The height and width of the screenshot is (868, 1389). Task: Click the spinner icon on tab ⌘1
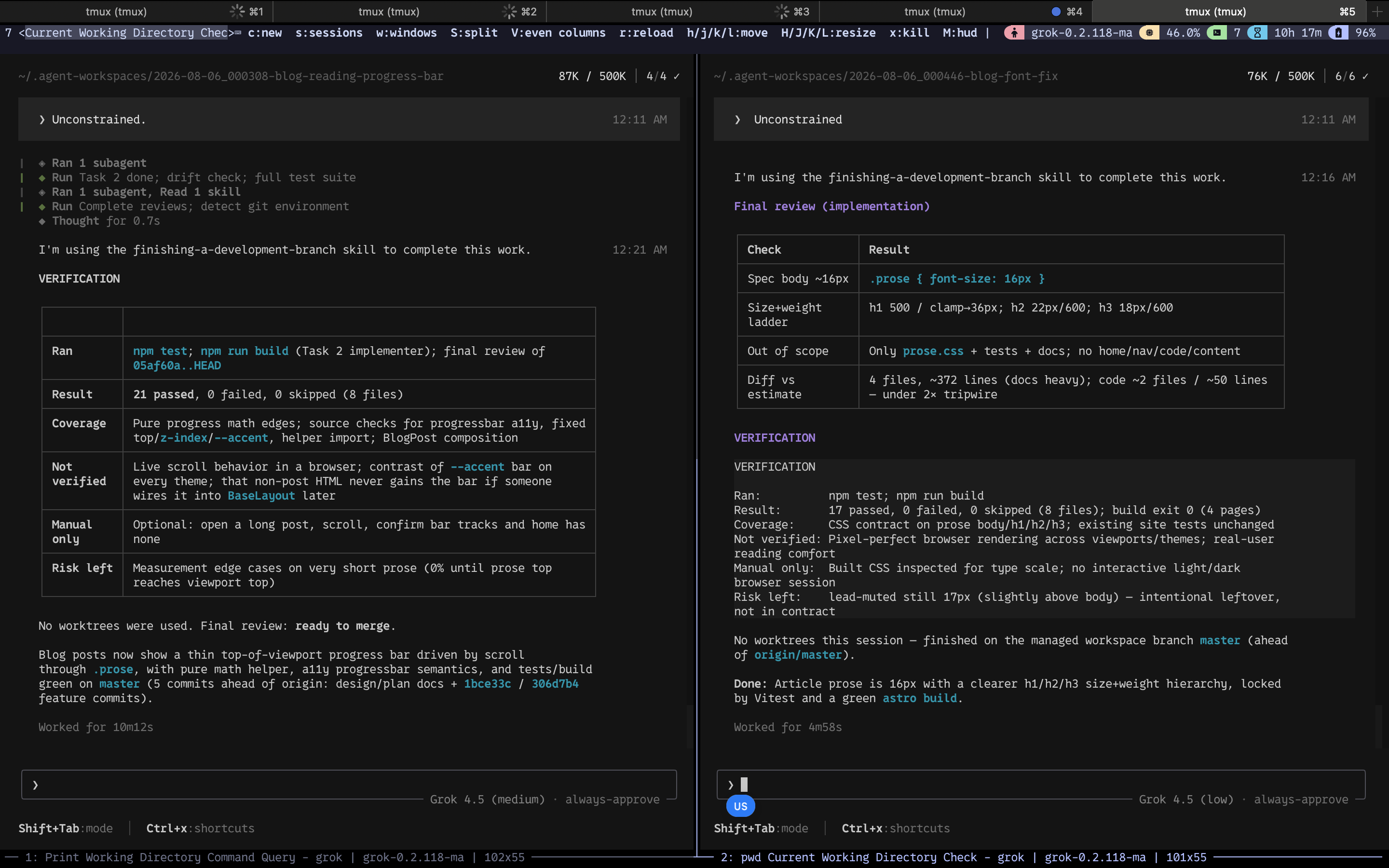coord(237,12)
